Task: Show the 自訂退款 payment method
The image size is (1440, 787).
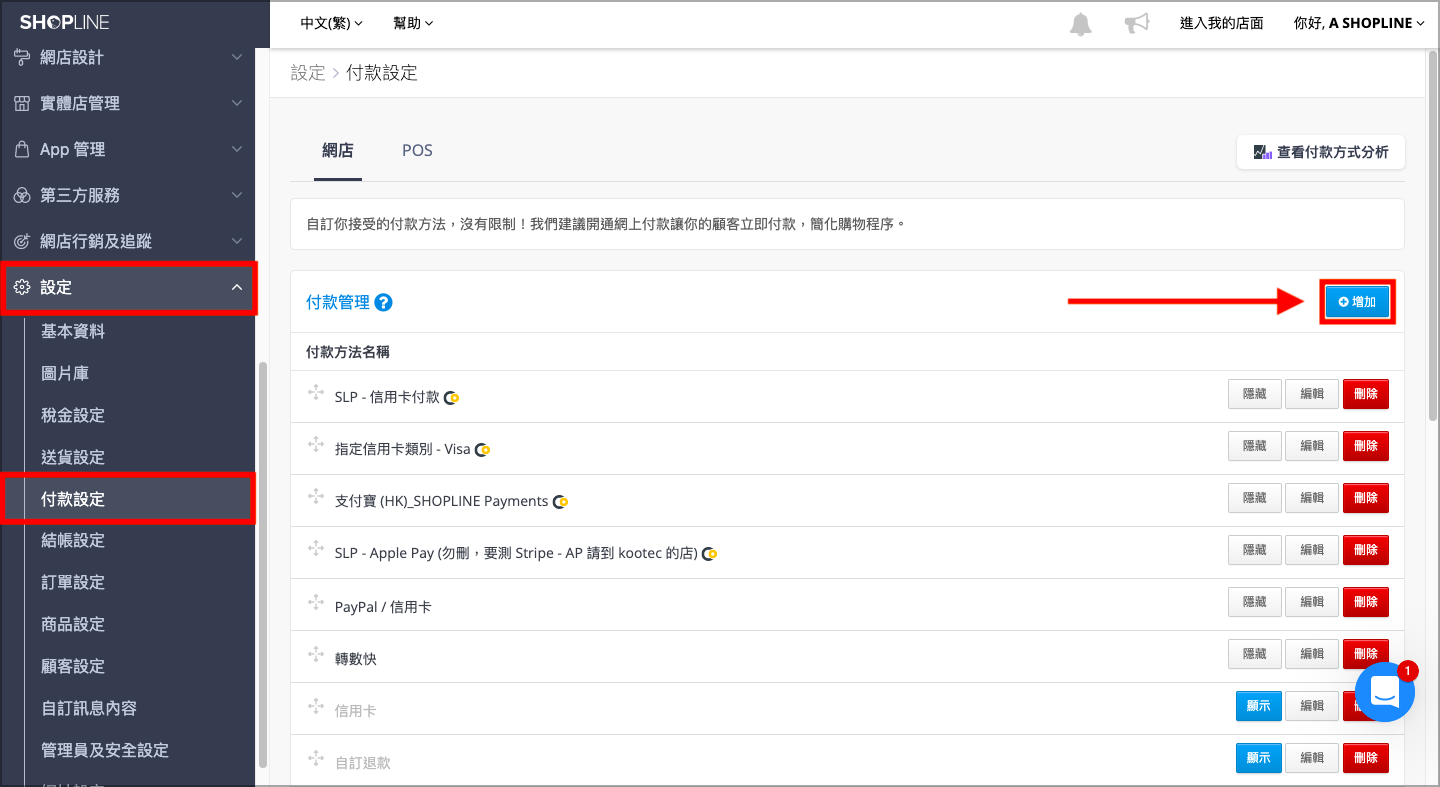Action: [x=1258, y=758]
